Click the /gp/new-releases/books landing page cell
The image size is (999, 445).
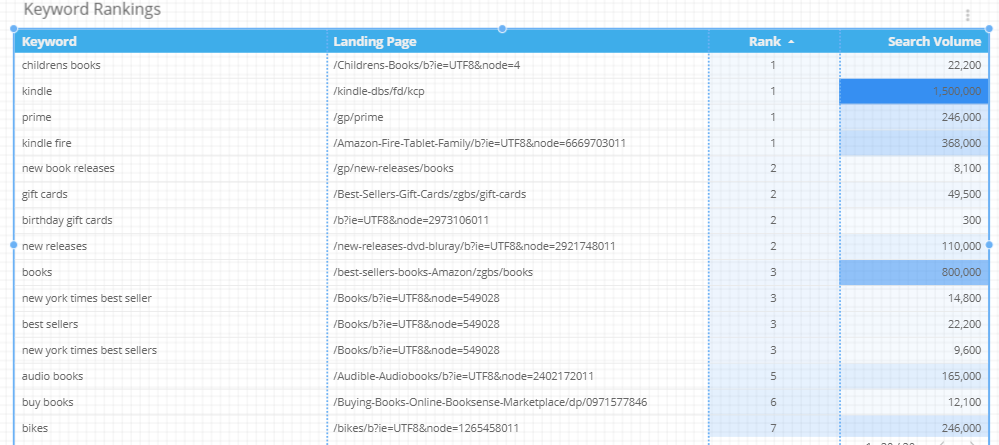[393, 168]
